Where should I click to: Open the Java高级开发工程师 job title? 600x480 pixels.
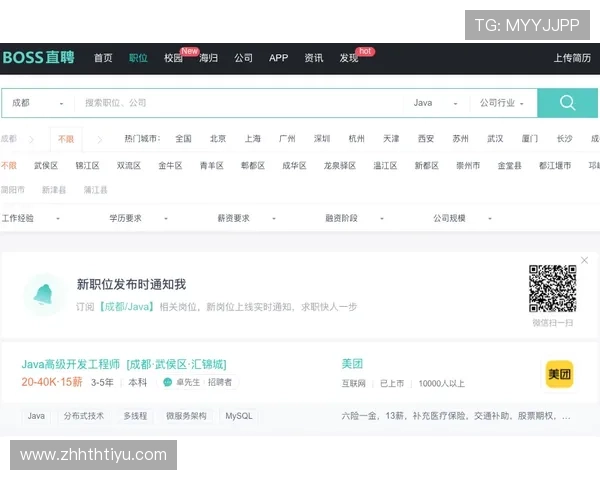tap(70, 364)
